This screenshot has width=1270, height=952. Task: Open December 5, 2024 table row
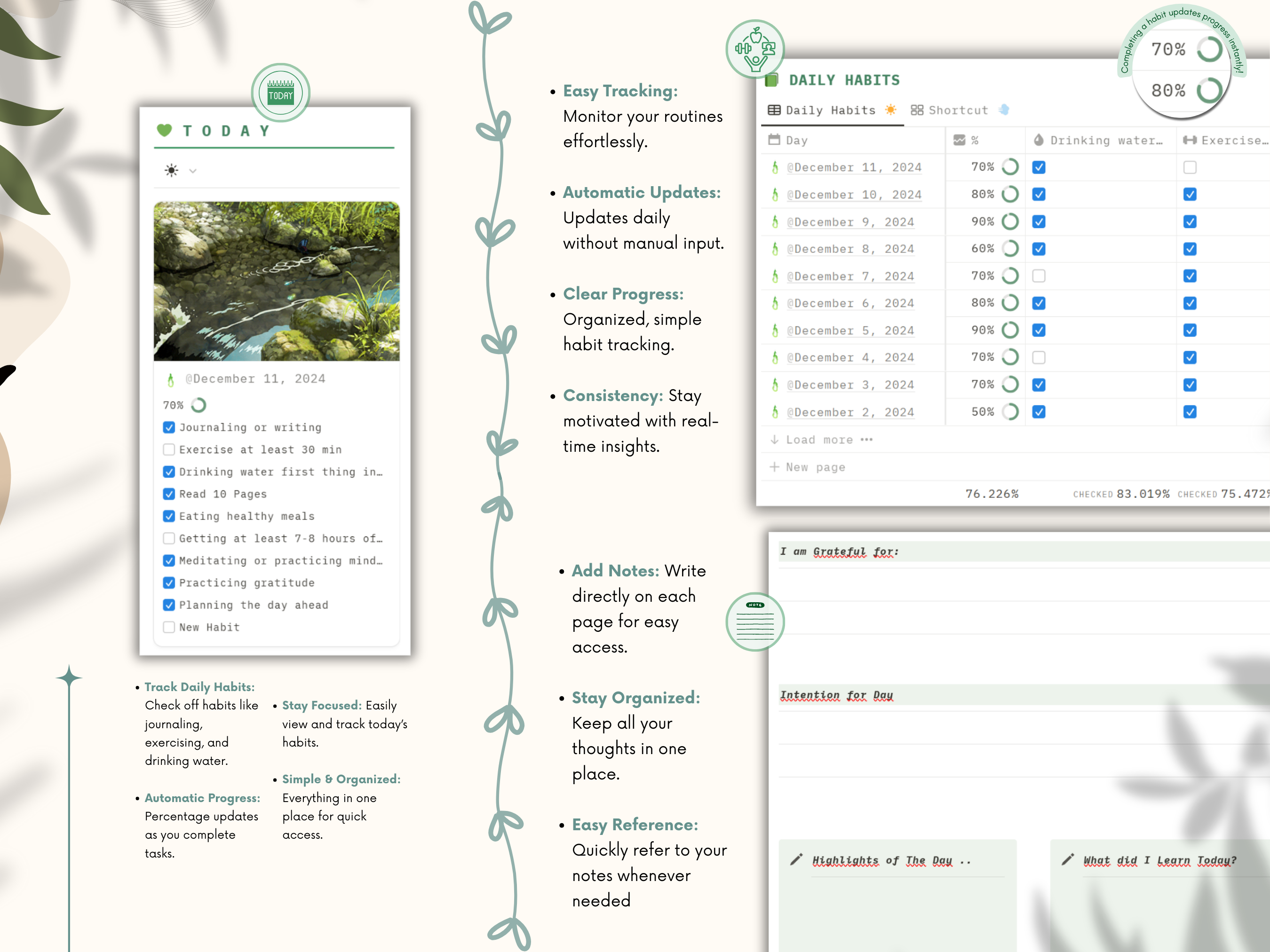(850, 330)
